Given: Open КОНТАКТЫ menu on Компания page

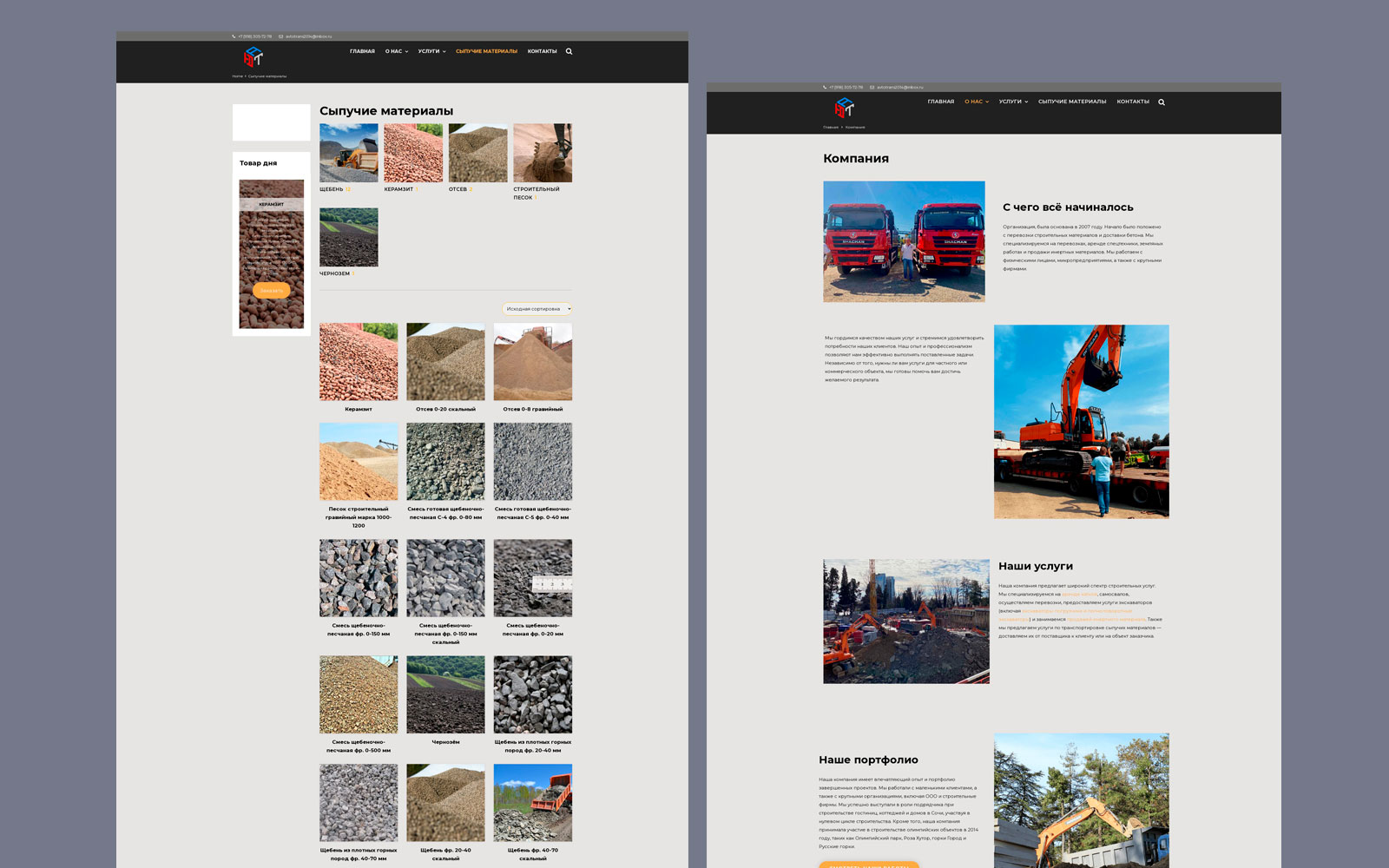Looking at the screenshot, I should point(1133,102).
